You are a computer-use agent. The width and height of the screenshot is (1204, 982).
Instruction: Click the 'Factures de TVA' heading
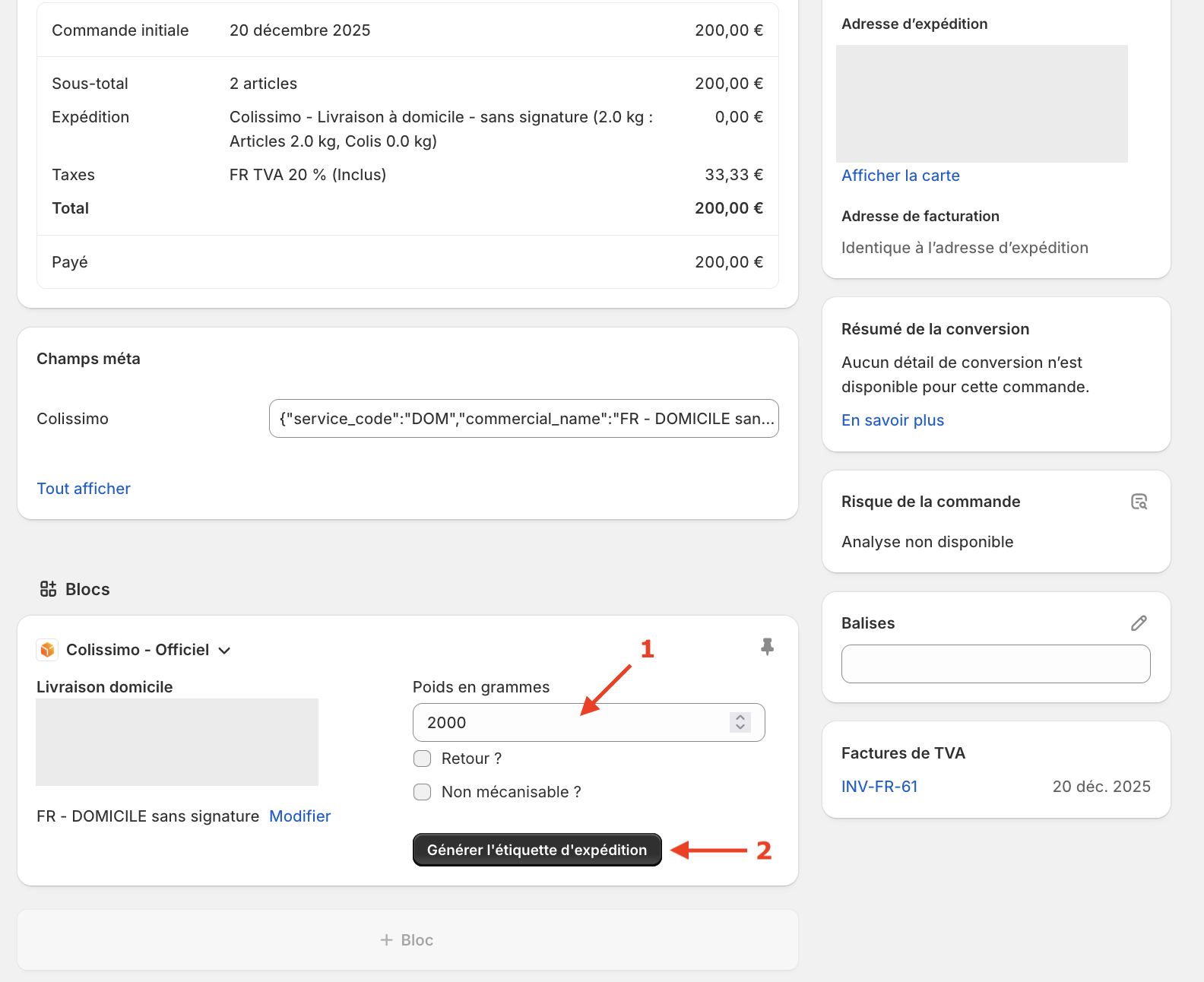click(x=904, y=753)
